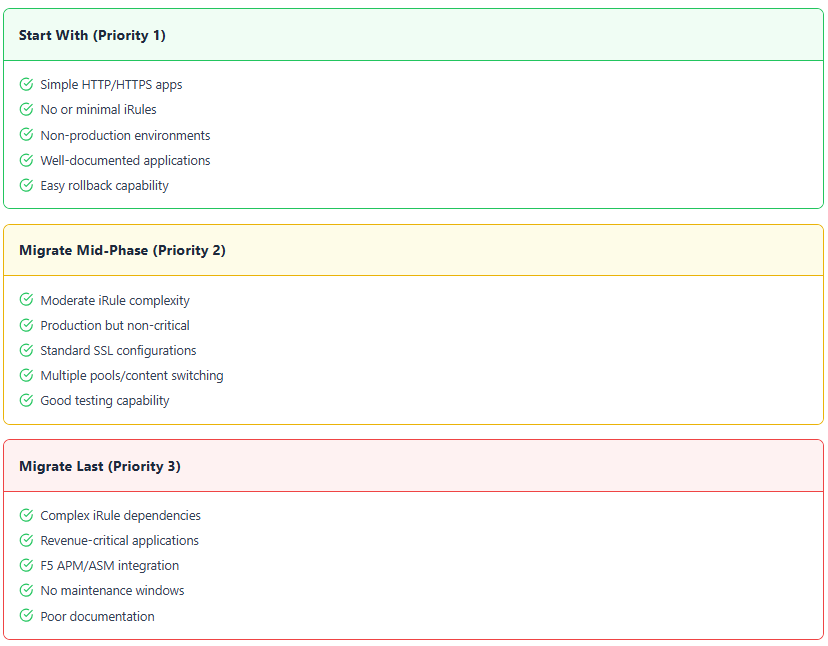Click check icon next to Complex iRule dependencies
This screenshot has width=828, height=646.
click(26, 515)
